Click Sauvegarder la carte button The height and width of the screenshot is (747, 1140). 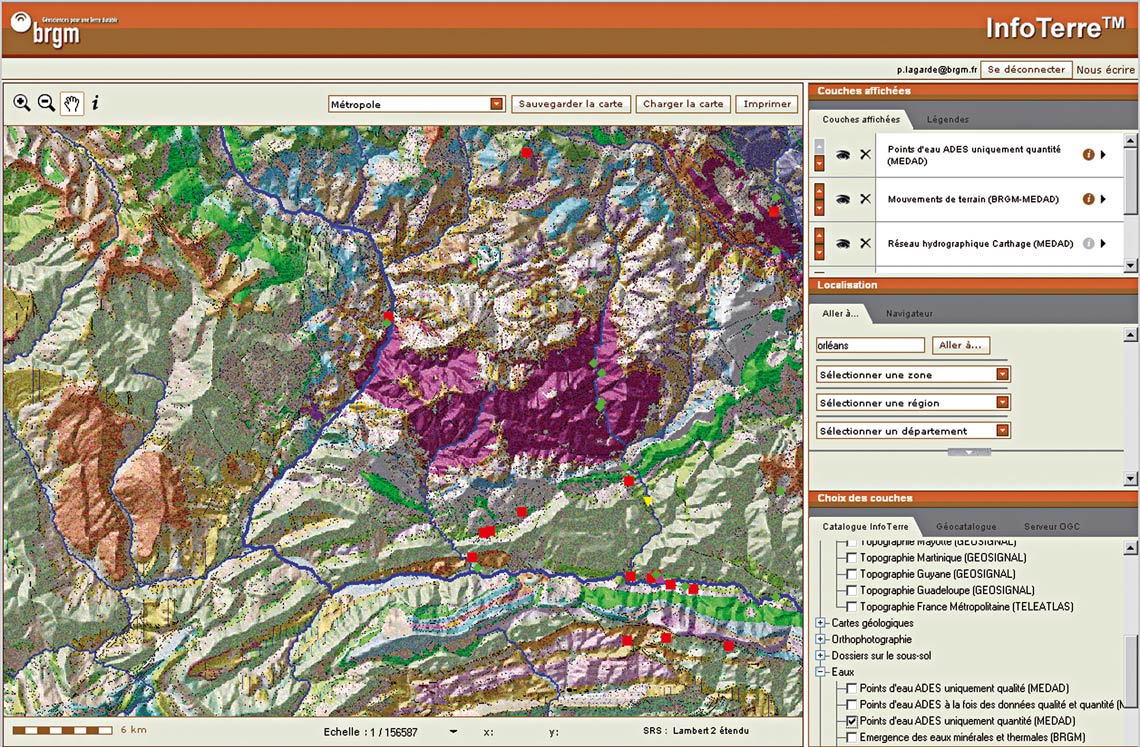tap(570, 104)
